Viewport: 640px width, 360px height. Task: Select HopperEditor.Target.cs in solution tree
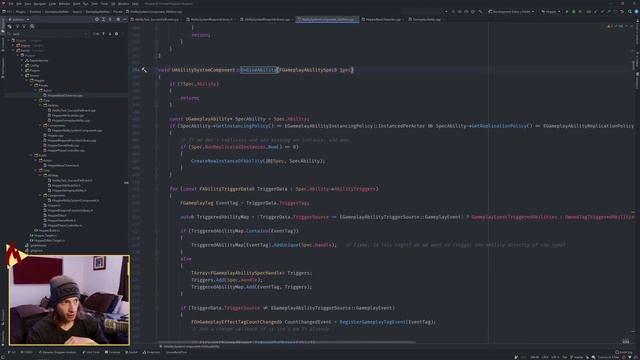(x=47, y=240)
